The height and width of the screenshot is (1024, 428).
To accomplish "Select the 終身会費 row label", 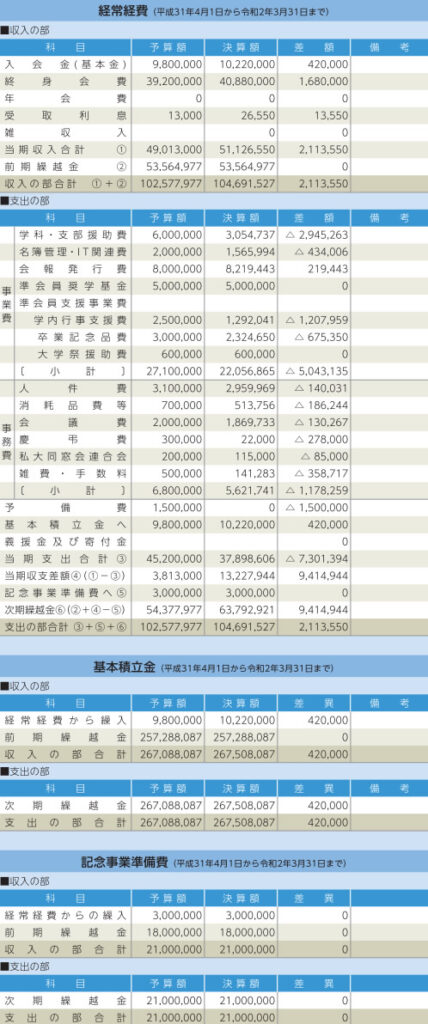I will tap(65, 82).
